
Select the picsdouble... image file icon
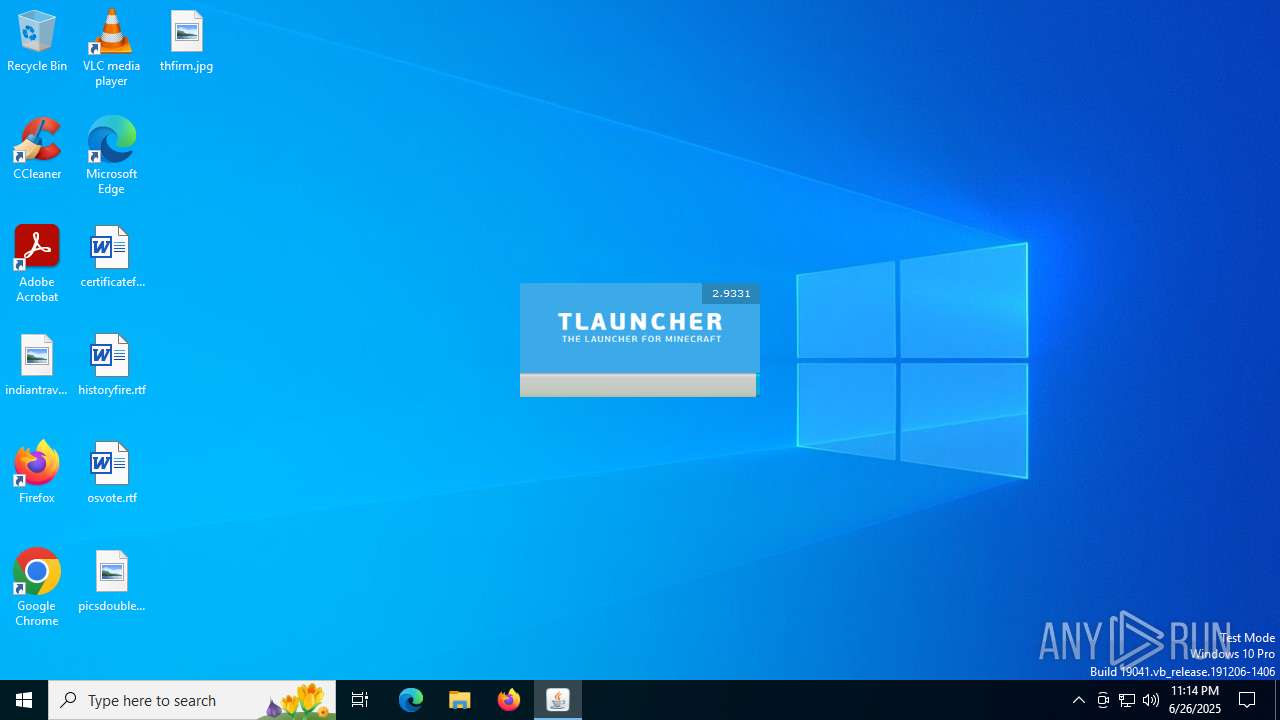click(x=111, y=581)
